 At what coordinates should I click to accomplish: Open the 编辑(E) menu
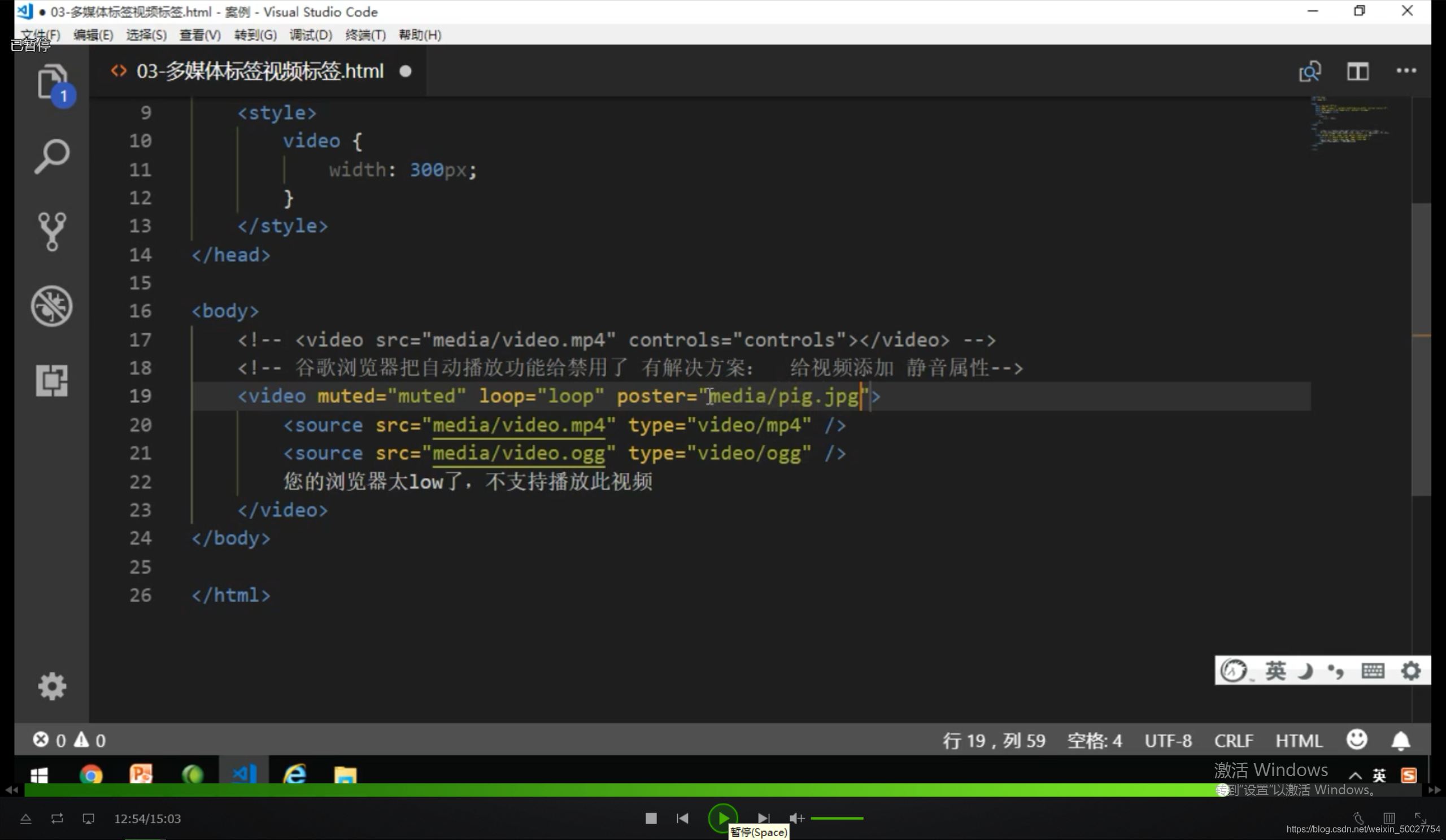tap(93, 34)
